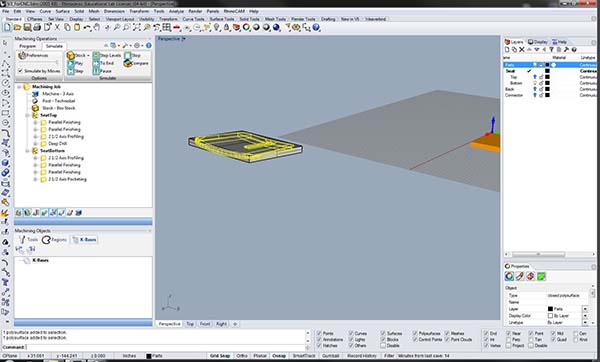Collapse the SeatBottom setup node

pos(28,151)
